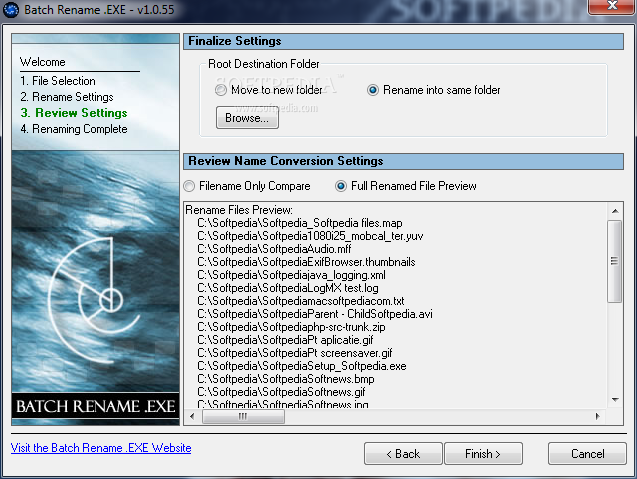Select the SoftpediaAudio.mff line

tap(274, 249)
